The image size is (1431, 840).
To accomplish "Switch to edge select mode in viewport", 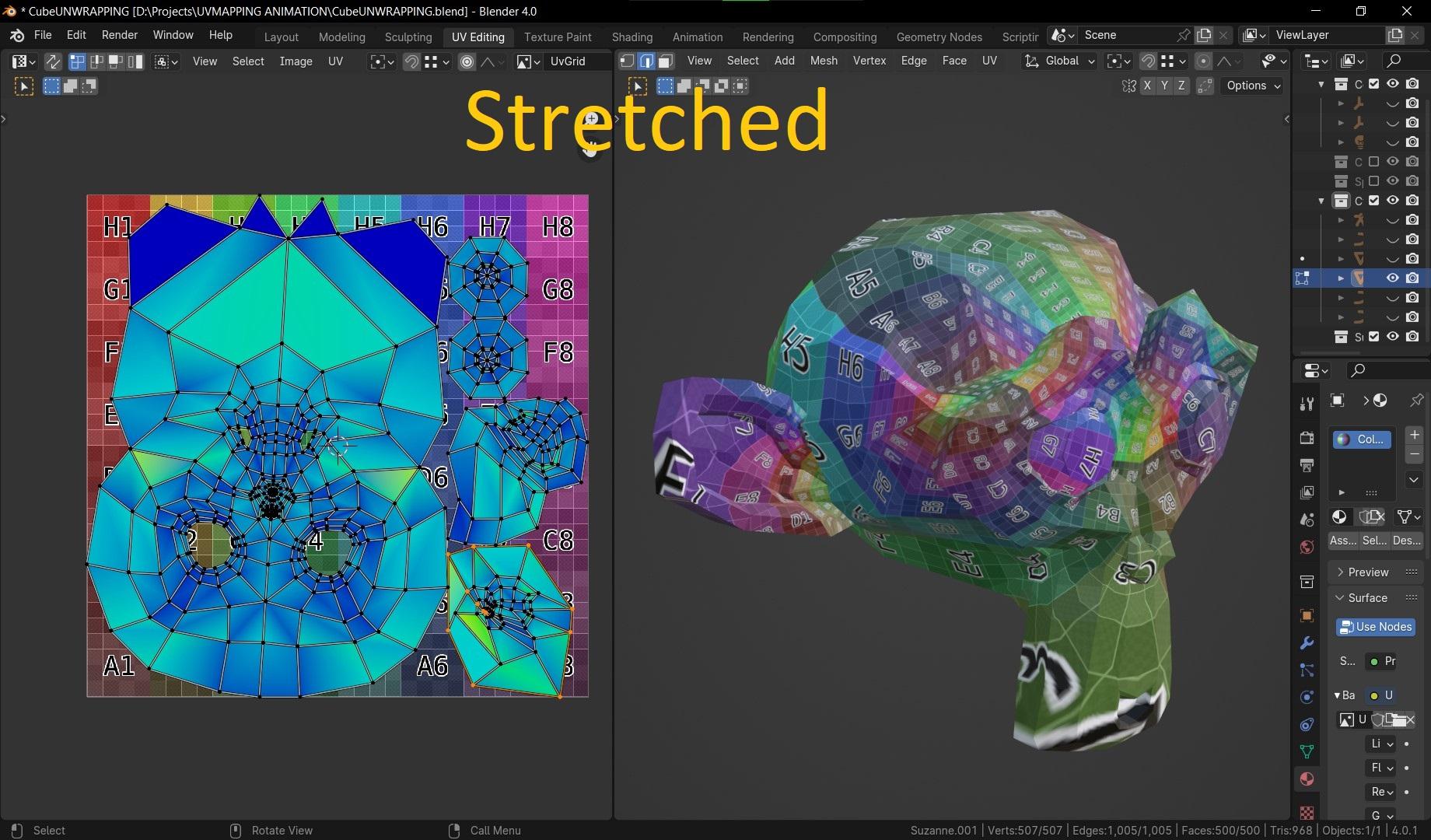I will coord(646,61).
